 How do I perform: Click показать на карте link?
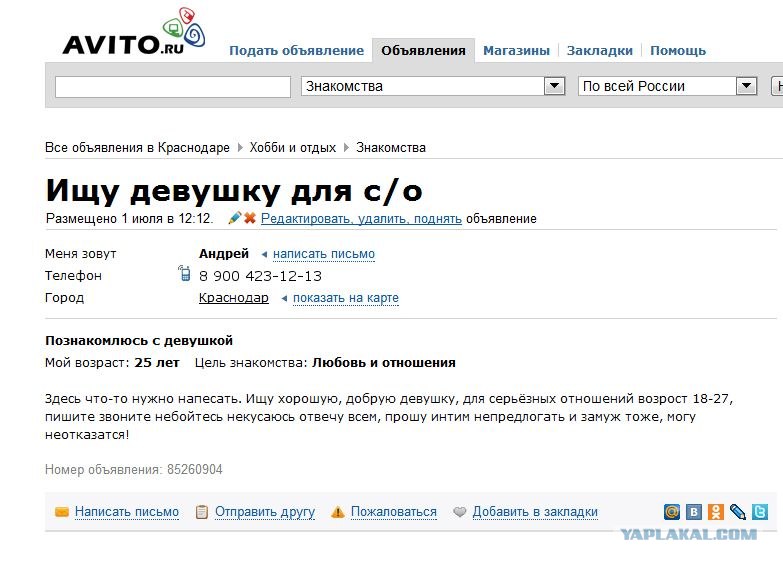tap(346, 298)
